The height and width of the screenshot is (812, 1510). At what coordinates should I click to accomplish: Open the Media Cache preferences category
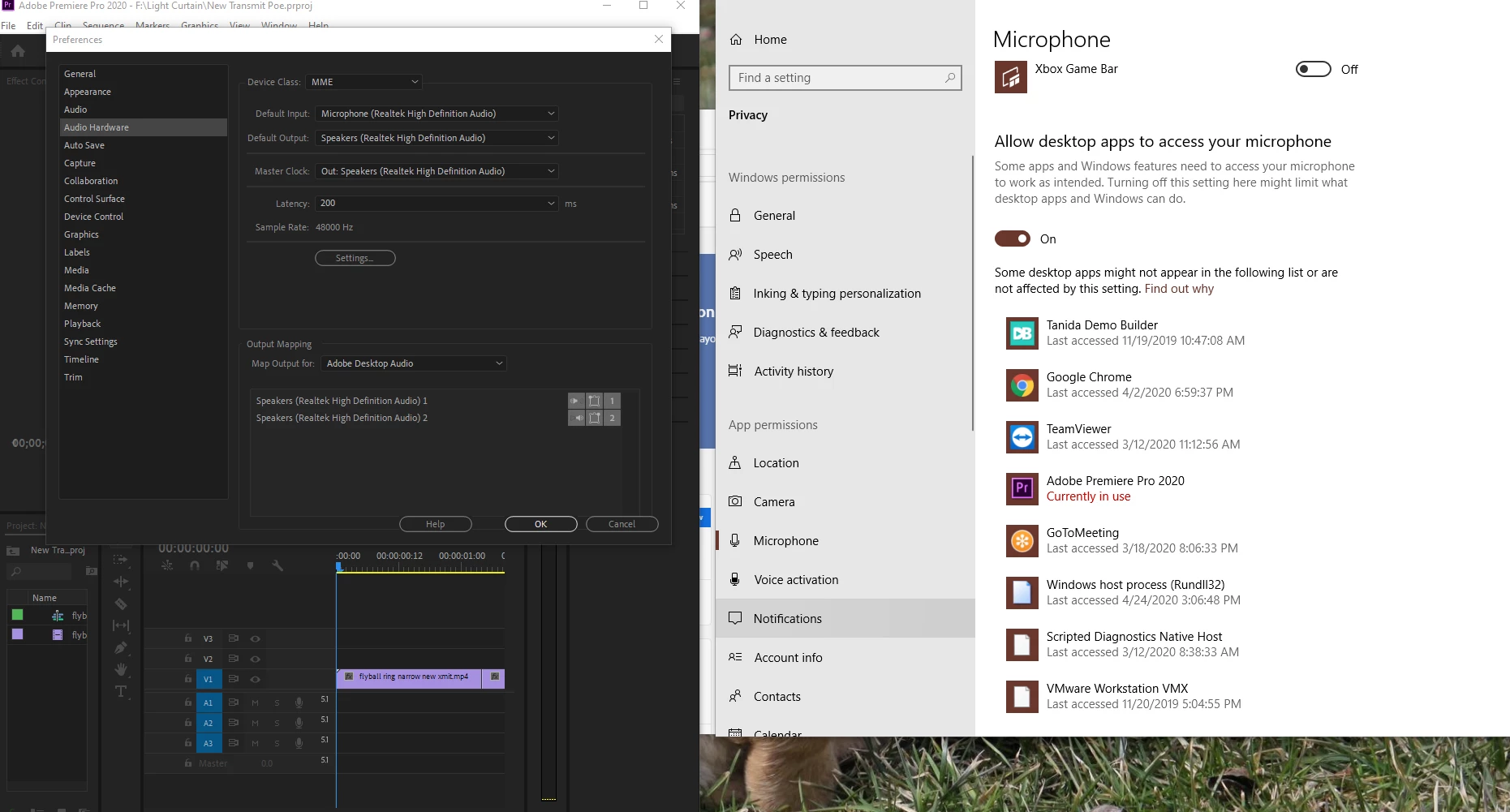144,288
